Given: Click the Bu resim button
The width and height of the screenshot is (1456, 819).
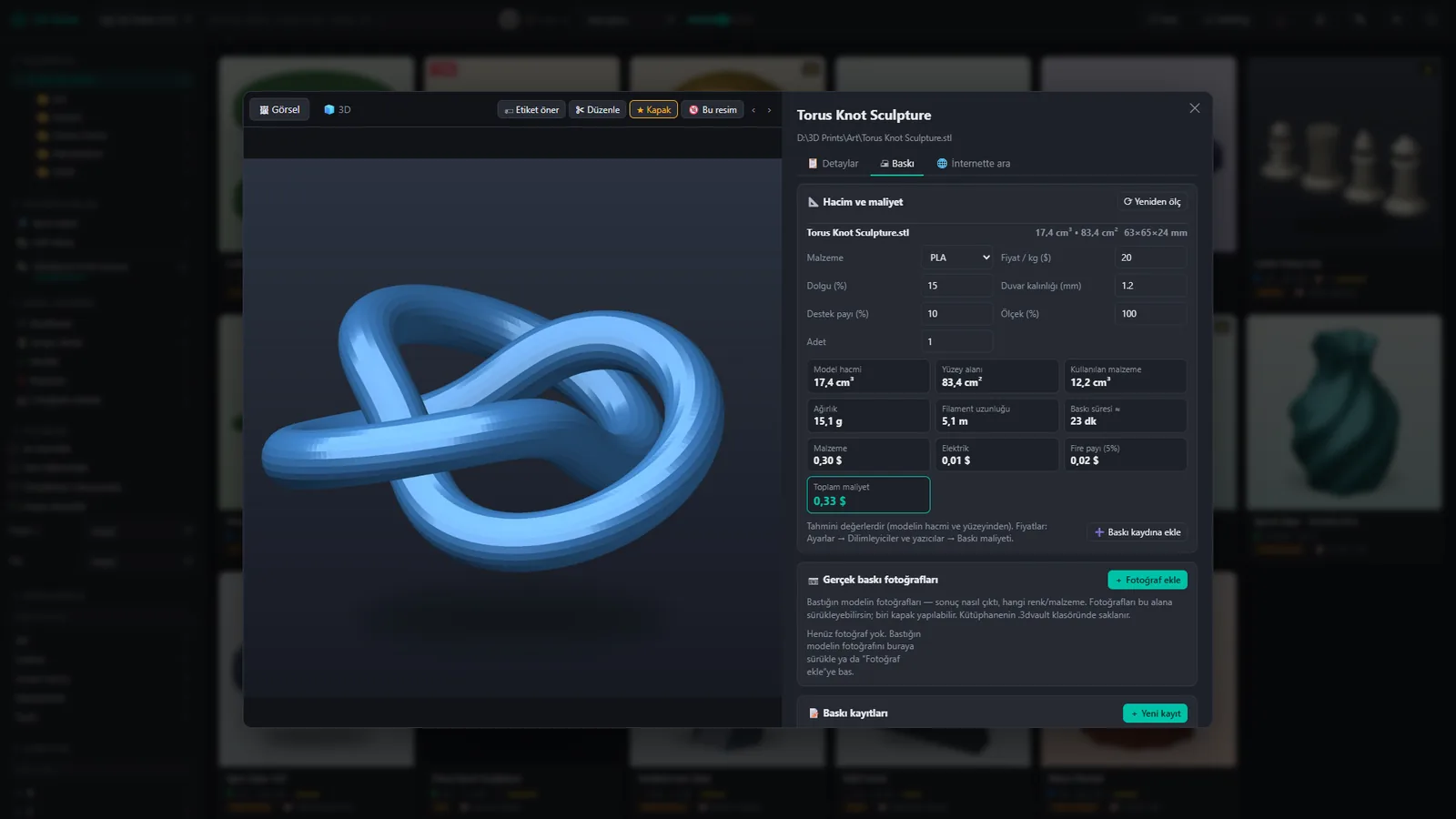Looking at the screenshot, I should (713, 110).
